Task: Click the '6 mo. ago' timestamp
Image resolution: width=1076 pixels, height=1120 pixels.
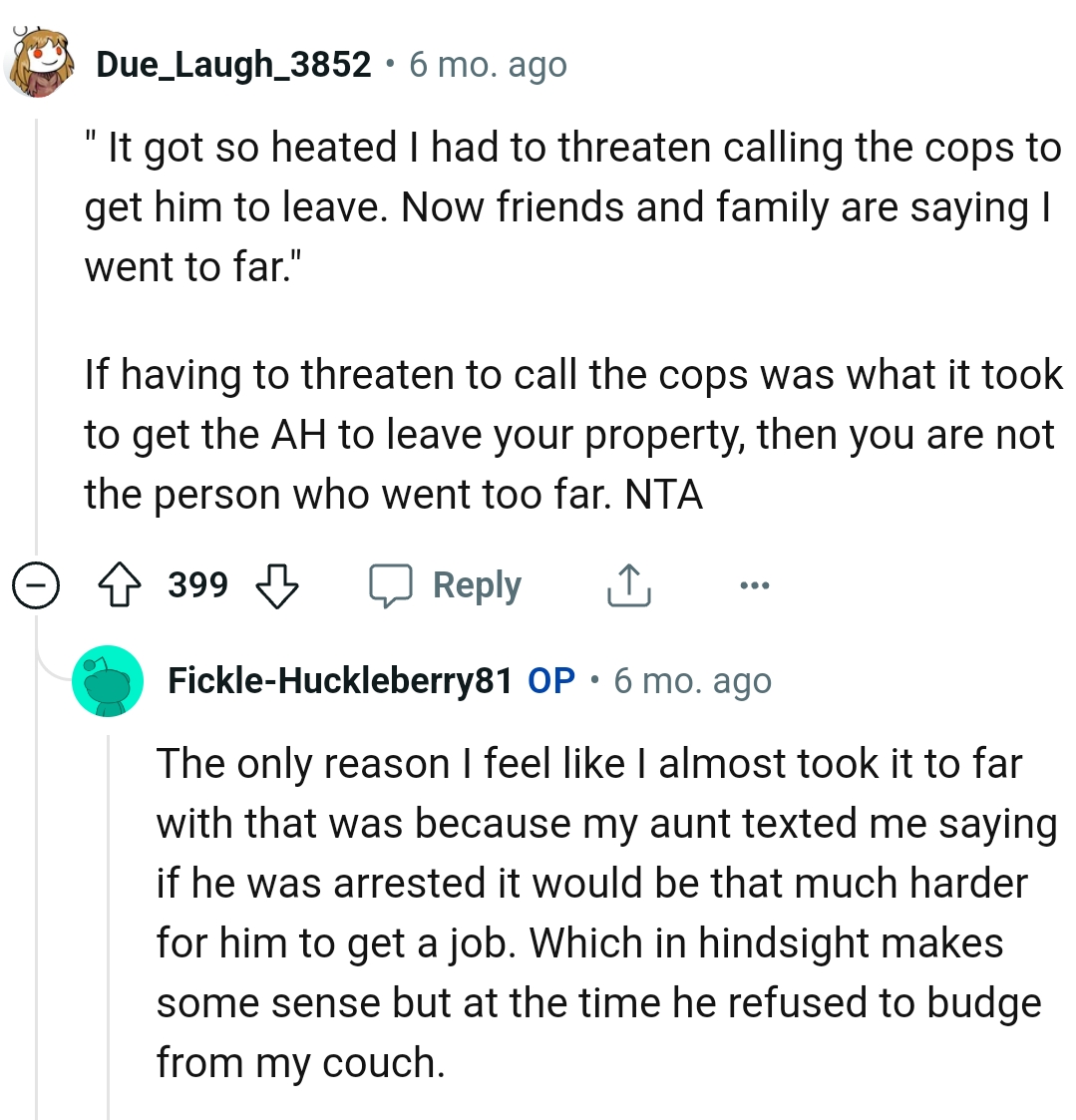Action: [488, 63]
